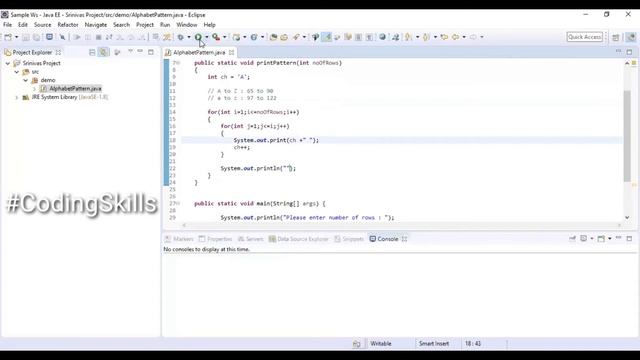
Task: Click the New file wizard icon
Action: (8, 37)
